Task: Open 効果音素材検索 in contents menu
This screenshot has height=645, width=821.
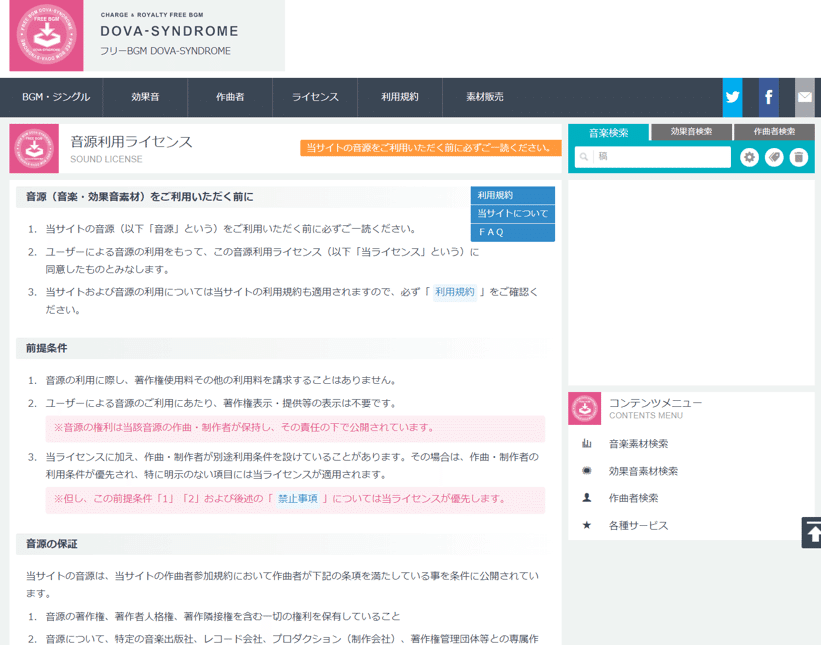Action: pos(643,471)
